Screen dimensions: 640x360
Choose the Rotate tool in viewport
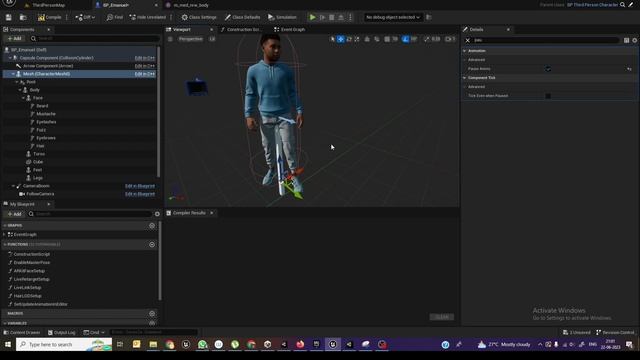pos(349,39)
